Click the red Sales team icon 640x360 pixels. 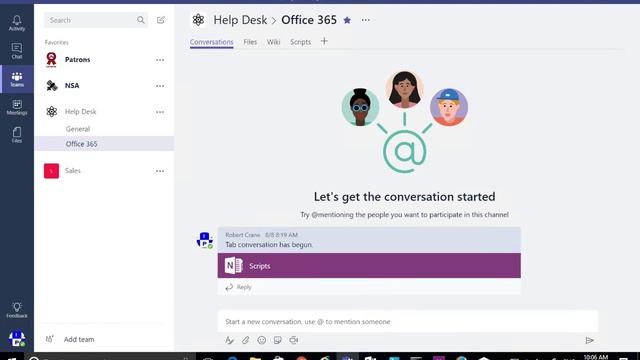(51, 171)
